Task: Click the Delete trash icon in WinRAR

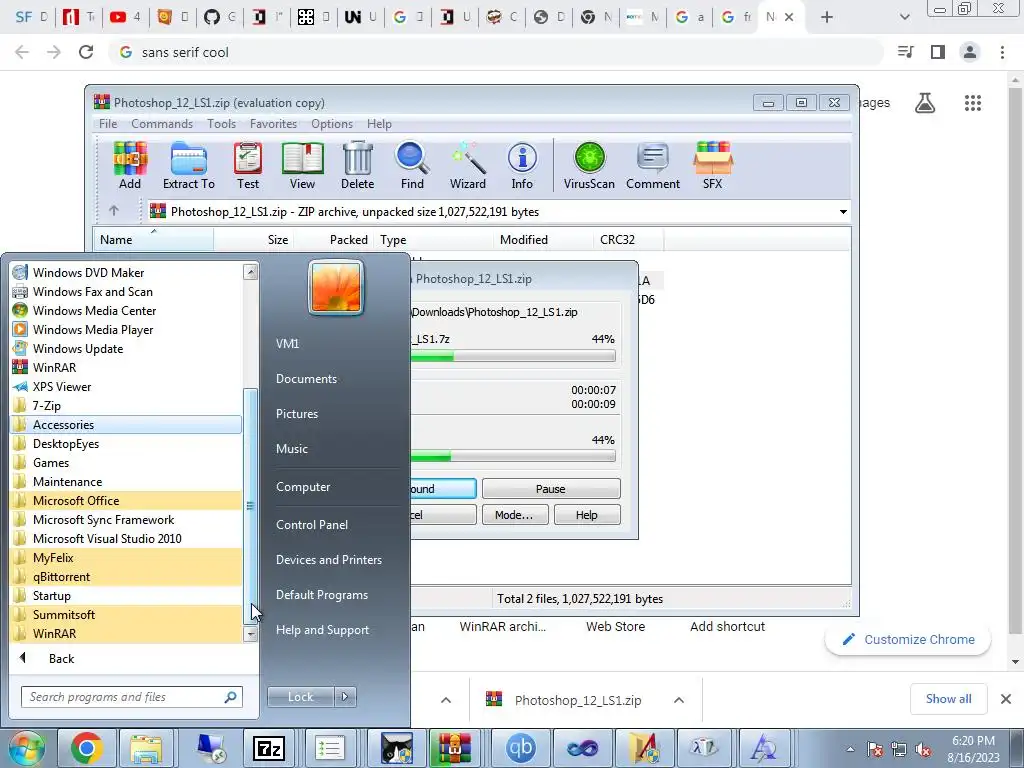Action: pos(358,166)
